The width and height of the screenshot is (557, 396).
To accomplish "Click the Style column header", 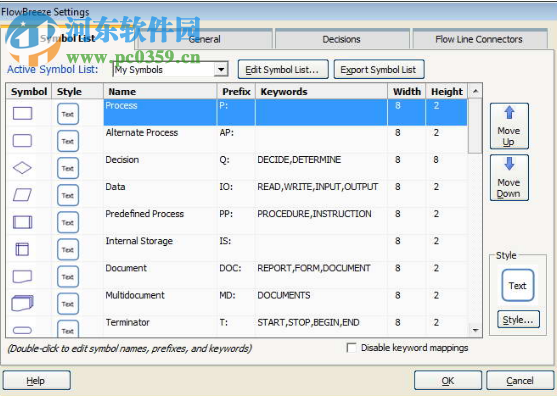I will pos(77,92).
